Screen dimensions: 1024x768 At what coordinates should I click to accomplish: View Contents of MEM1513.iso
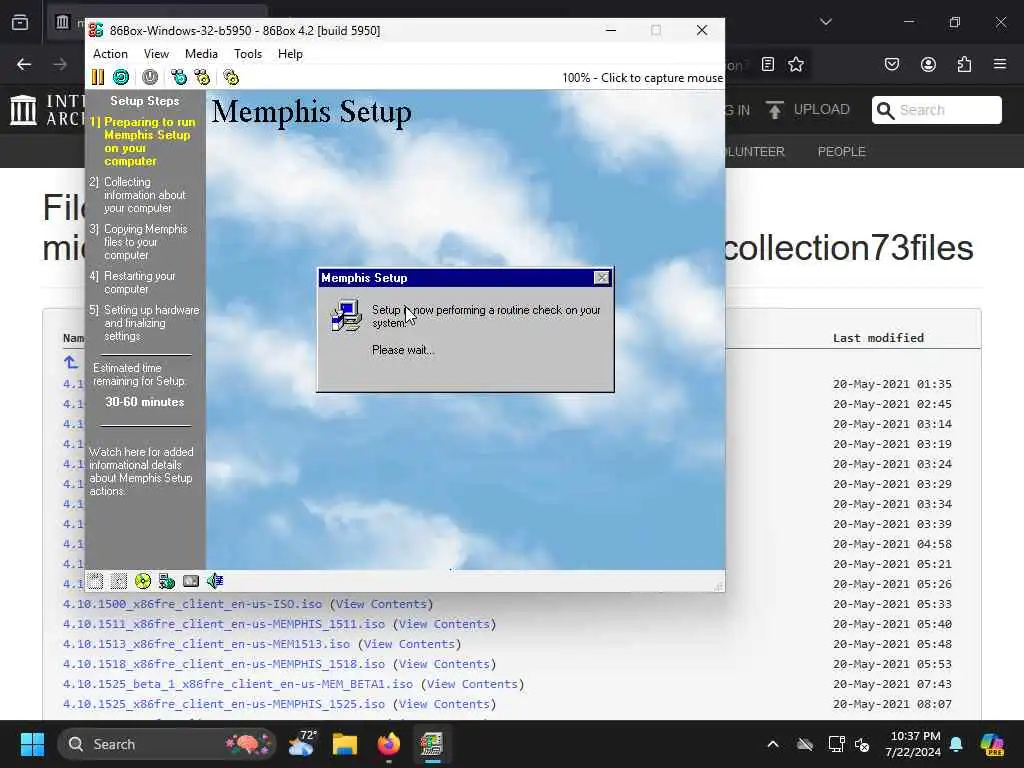pyautogui.click(x=409, y=644)
